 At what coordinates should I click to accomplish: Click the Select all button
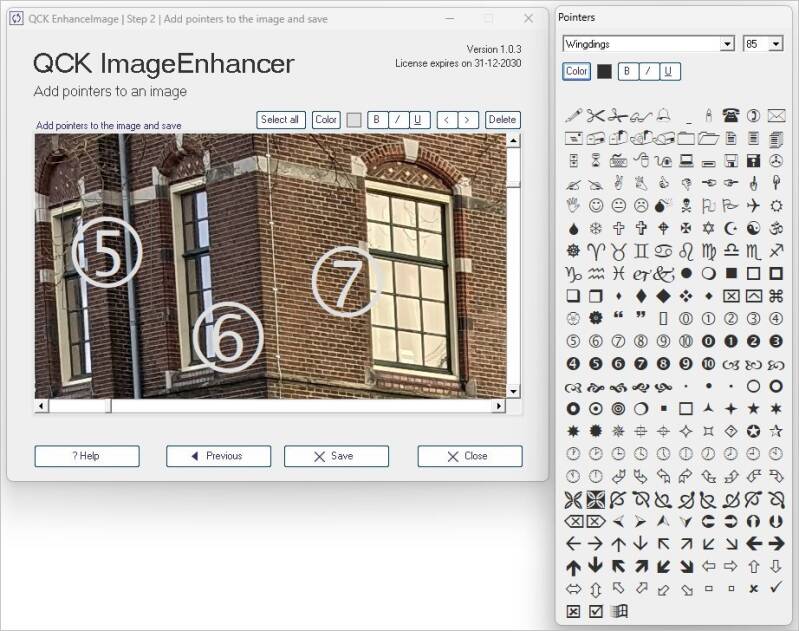pyautogui.click(x=280, y=120)
